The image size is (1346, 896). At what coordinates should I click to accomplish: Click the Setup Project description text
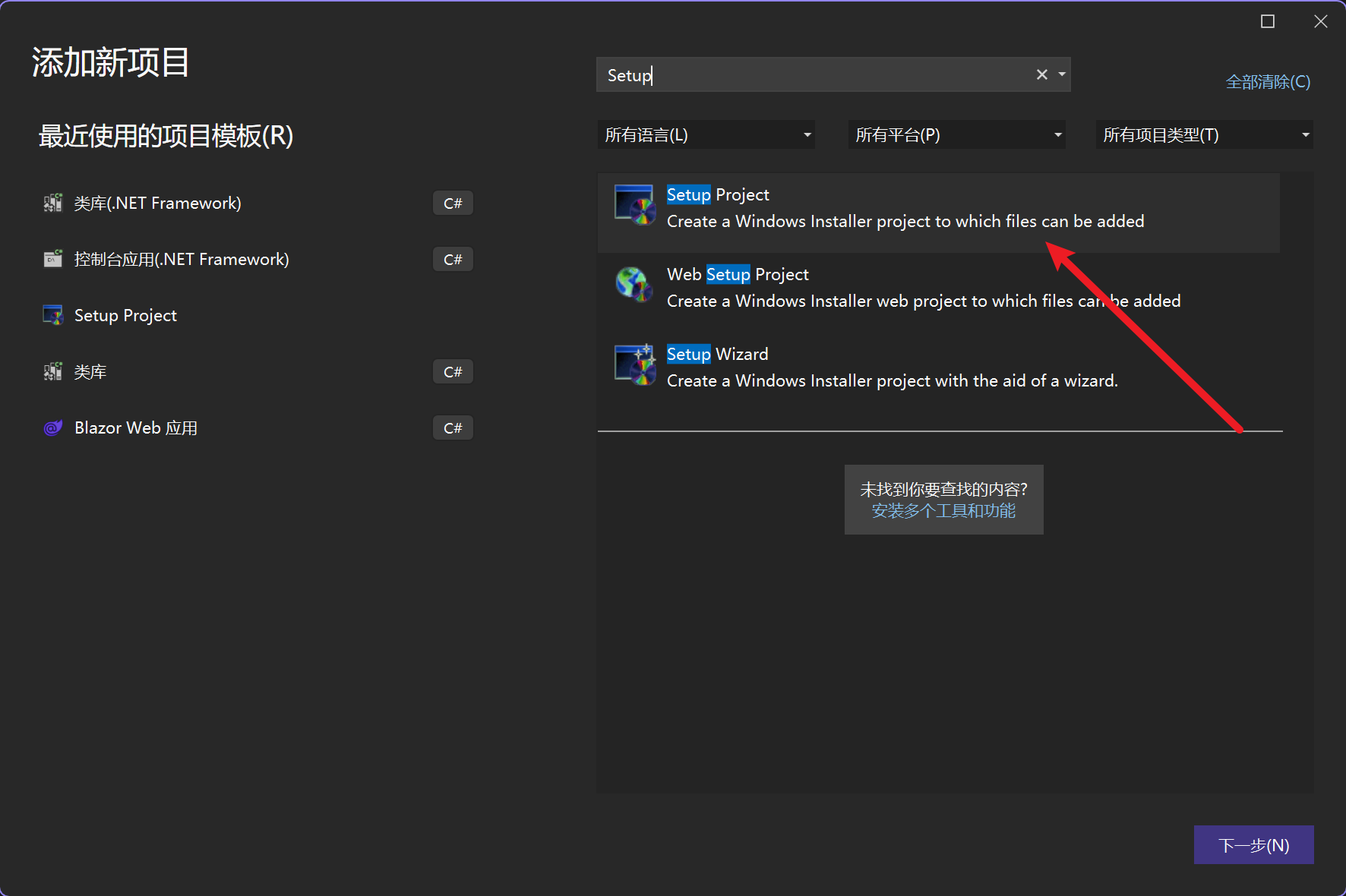[x=905, y=221]
